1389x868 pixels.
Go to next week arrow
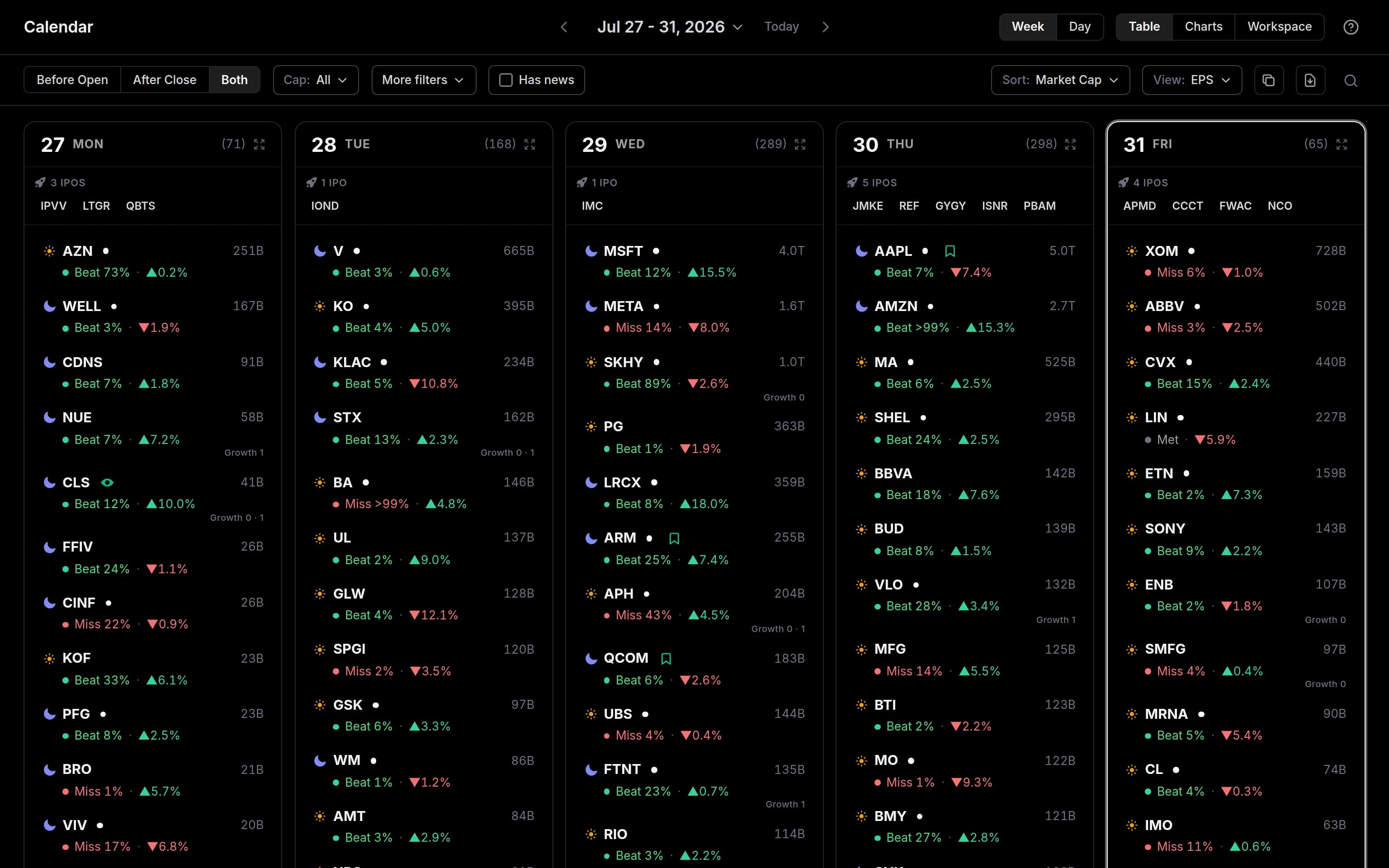tap(825, 27)
